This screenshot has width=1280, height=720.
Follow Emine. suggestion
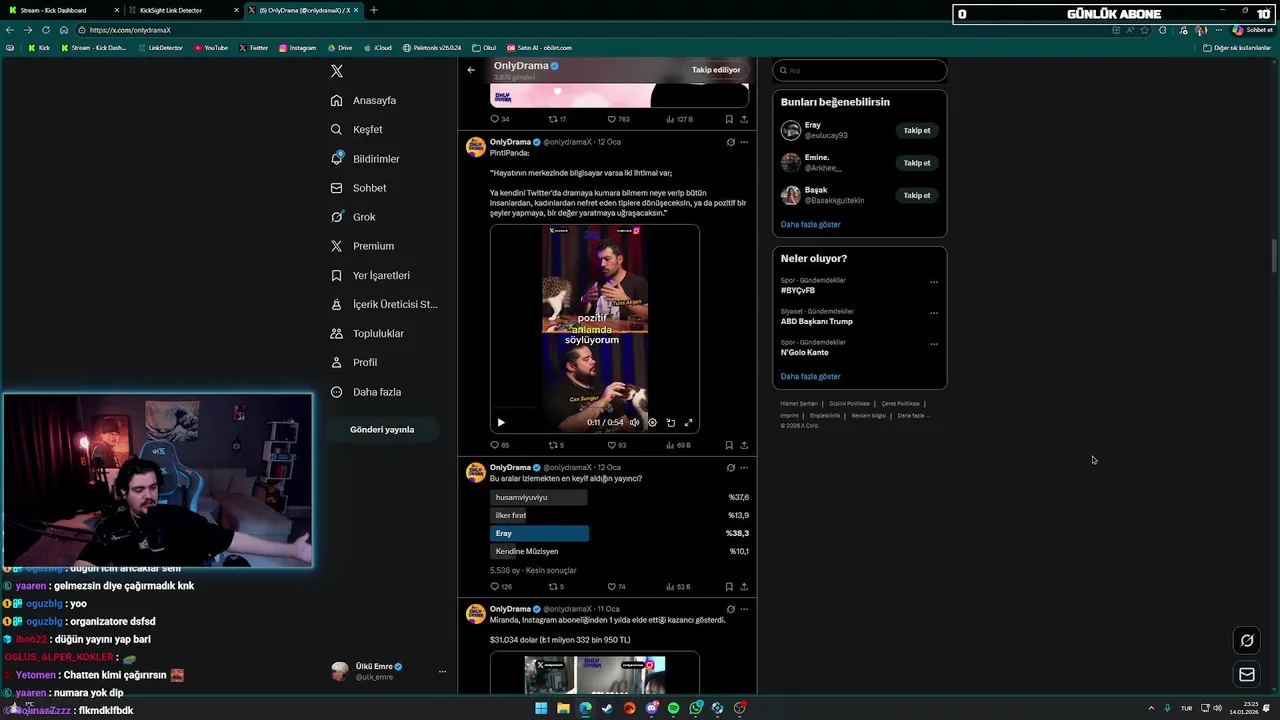917,163
